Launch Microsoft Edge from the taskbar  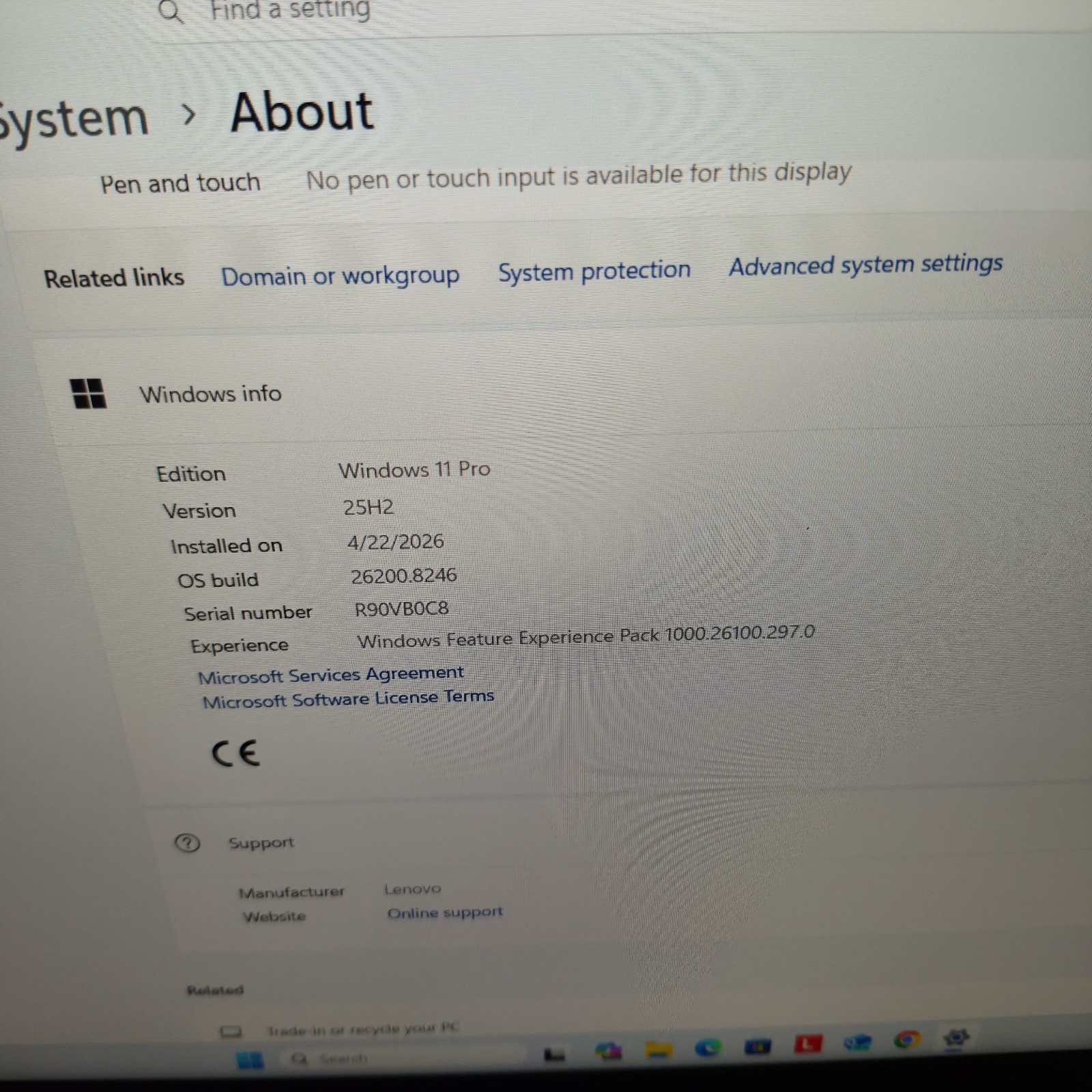(708, 1048)
